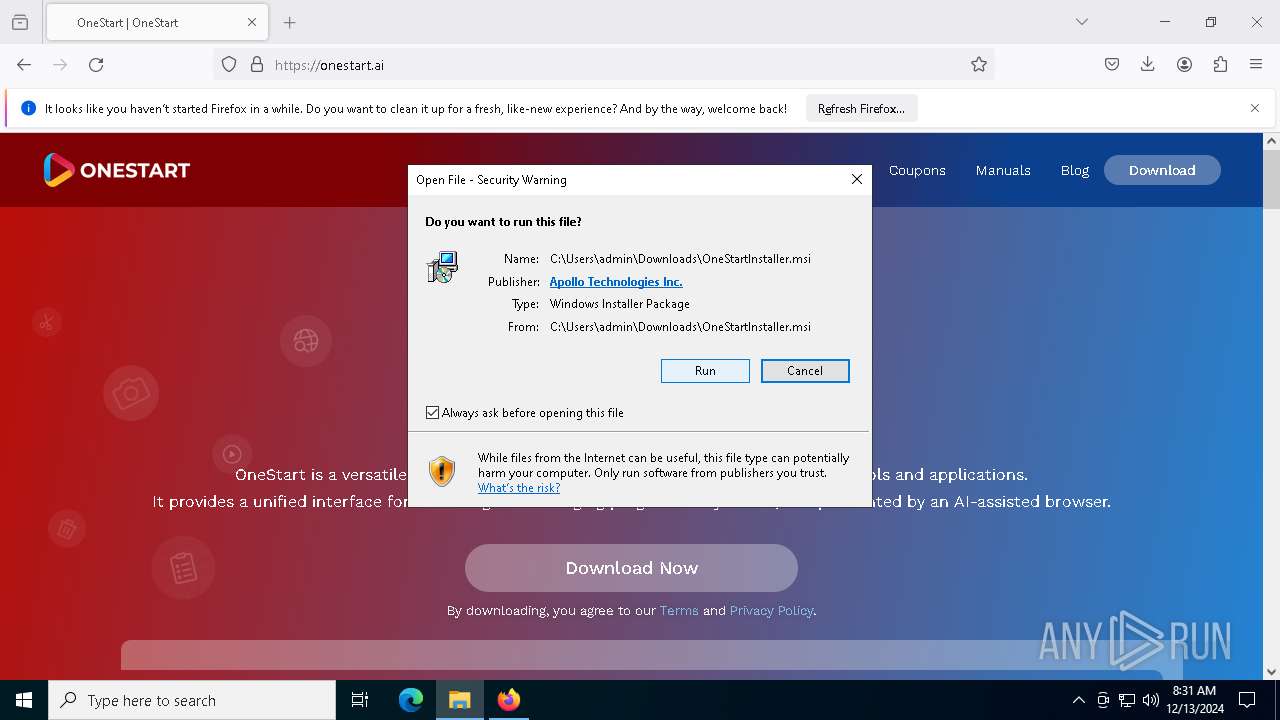The width and height of the screenshot is (1280, 720).
Task: Click the Download Now button
Action: [631, 568]
